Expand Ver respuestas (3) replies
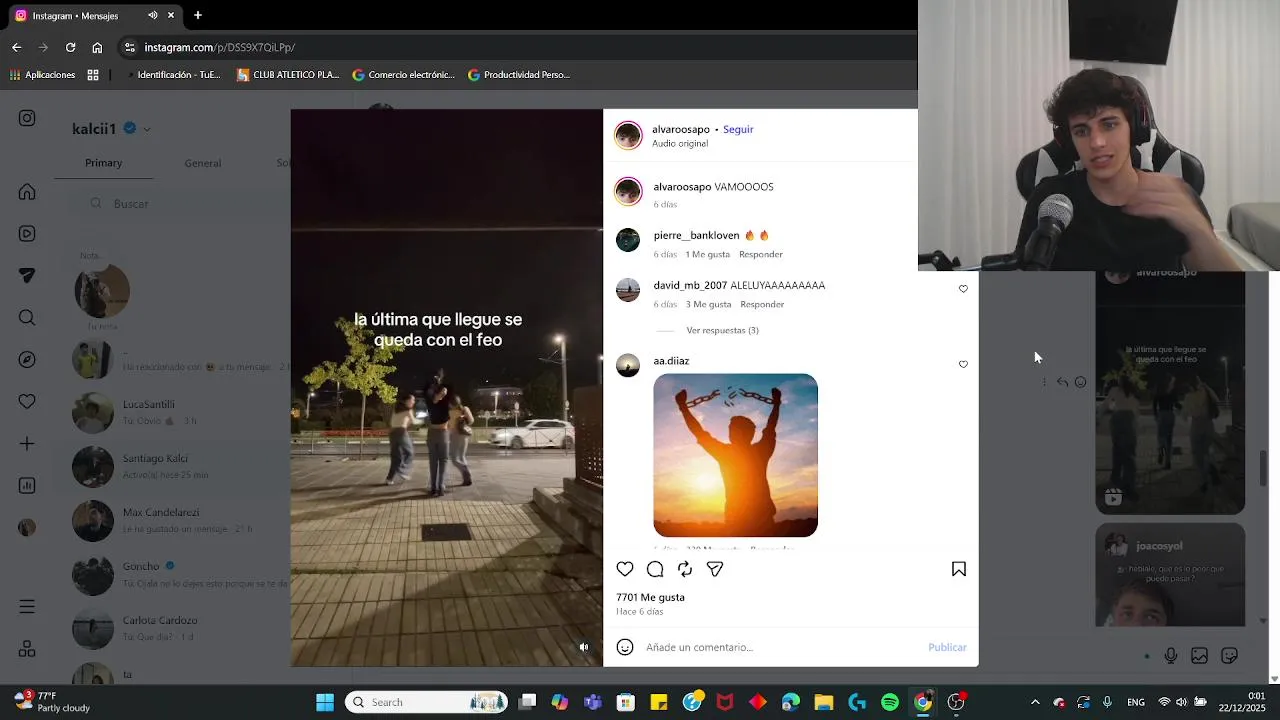Screen dimensions: 1280x720 coord(722,330)
